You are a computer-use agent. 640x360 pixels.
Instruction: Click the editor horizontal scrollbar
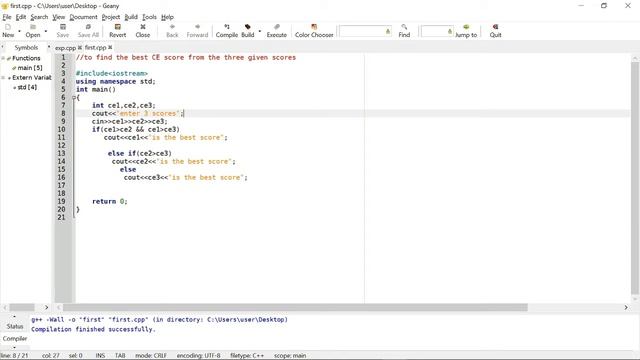click(x=295, y=307)
